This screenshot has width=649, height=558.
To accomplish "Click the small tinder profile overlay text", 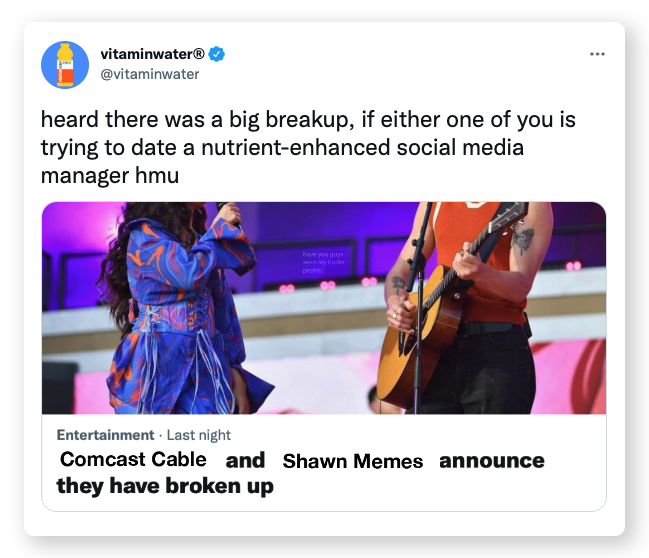I will point(323,262).
